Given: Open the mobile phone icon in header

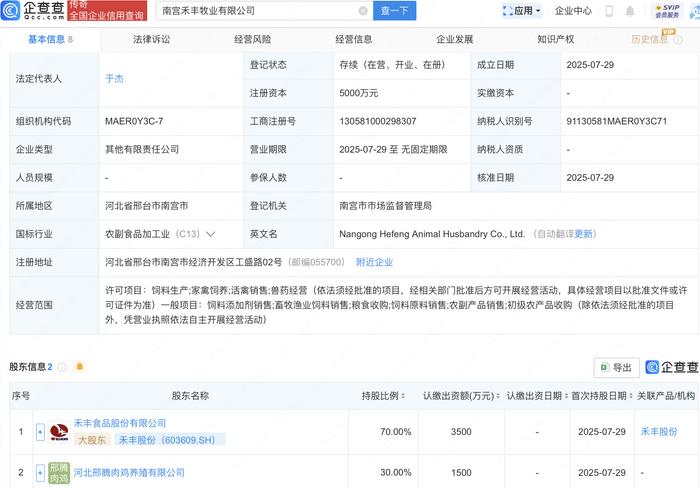Looking at the screenshot, I should 609,11.
